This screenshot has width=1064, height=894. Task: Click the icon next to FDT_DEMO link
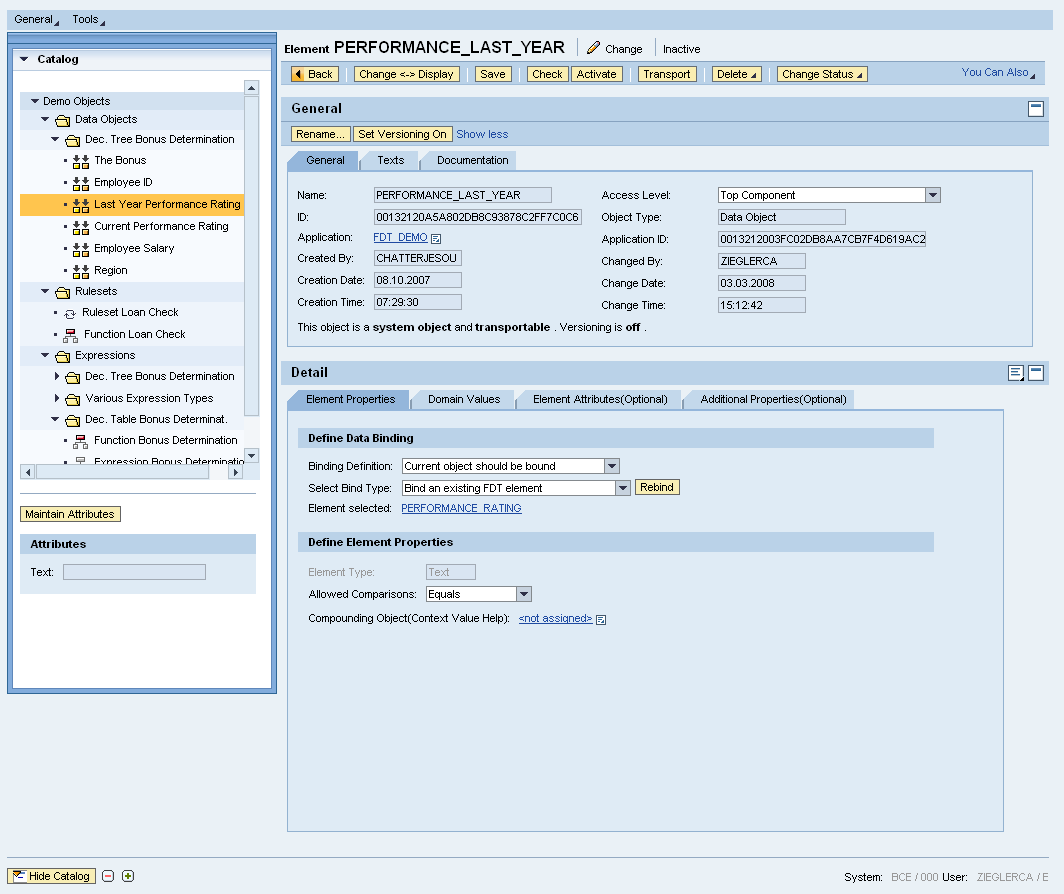(x=436, y=238)
